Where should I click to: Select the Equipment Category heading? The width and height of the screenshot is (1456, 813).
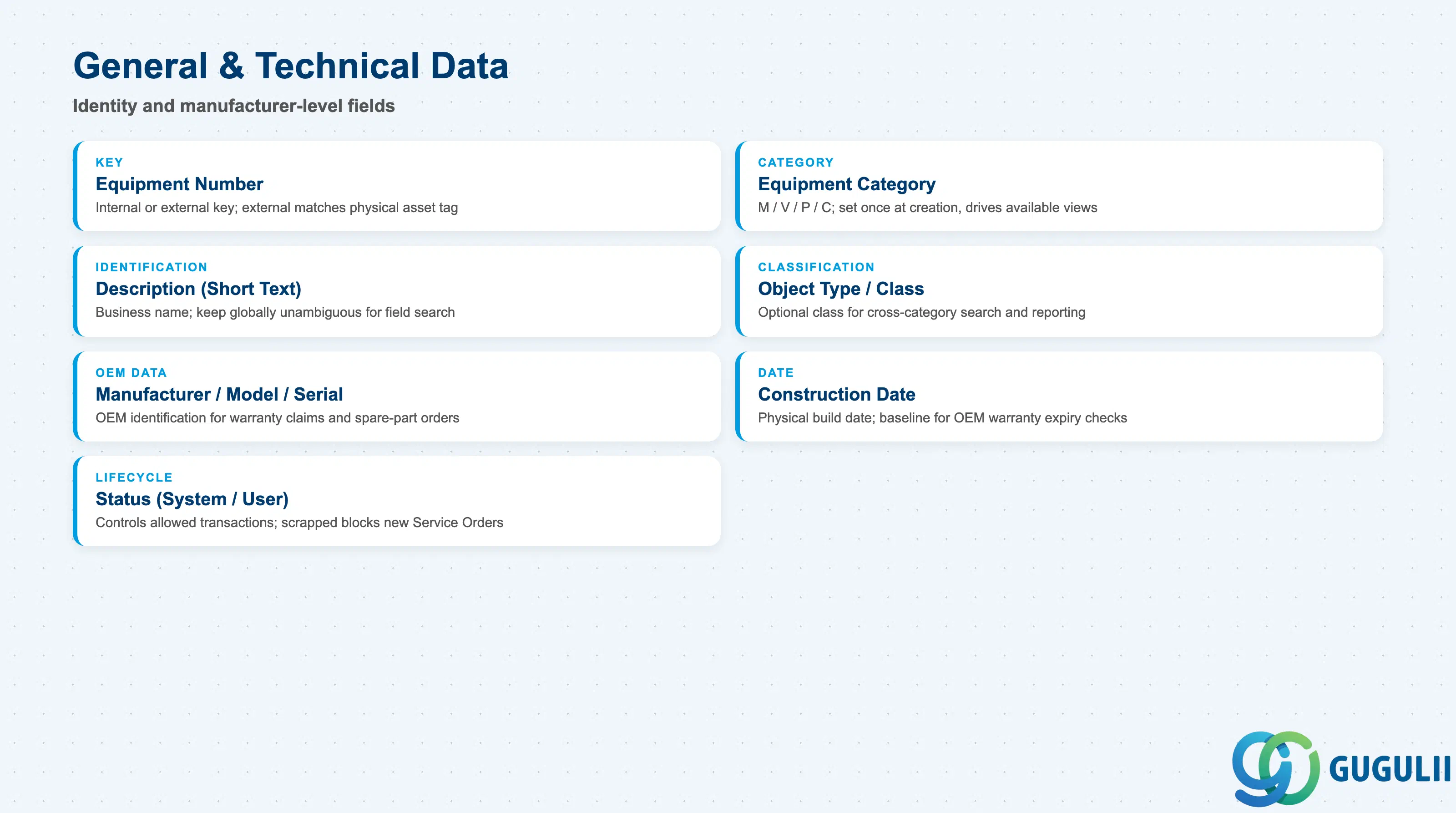pos(847,184)
